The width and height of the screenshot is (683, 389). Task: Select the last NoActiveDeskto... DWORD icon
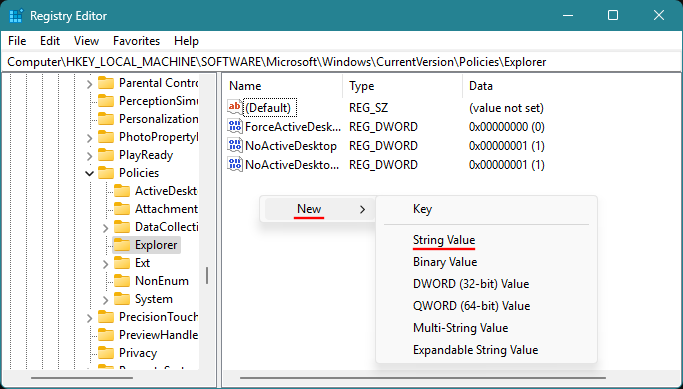pos(235,165)
